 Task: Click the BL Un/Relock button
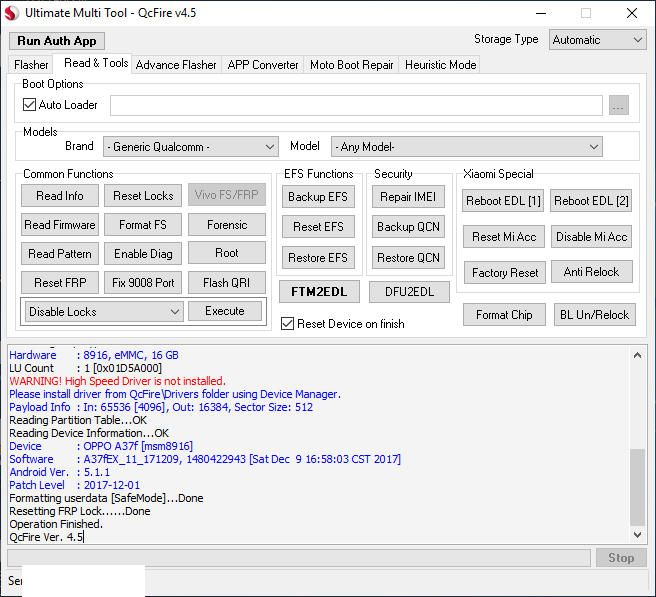pos(594,315)
